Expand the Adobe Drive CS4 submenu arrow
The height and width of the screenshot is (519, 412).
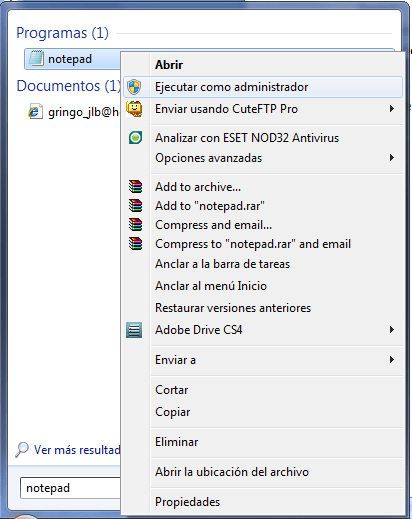(x=392, y=330)
